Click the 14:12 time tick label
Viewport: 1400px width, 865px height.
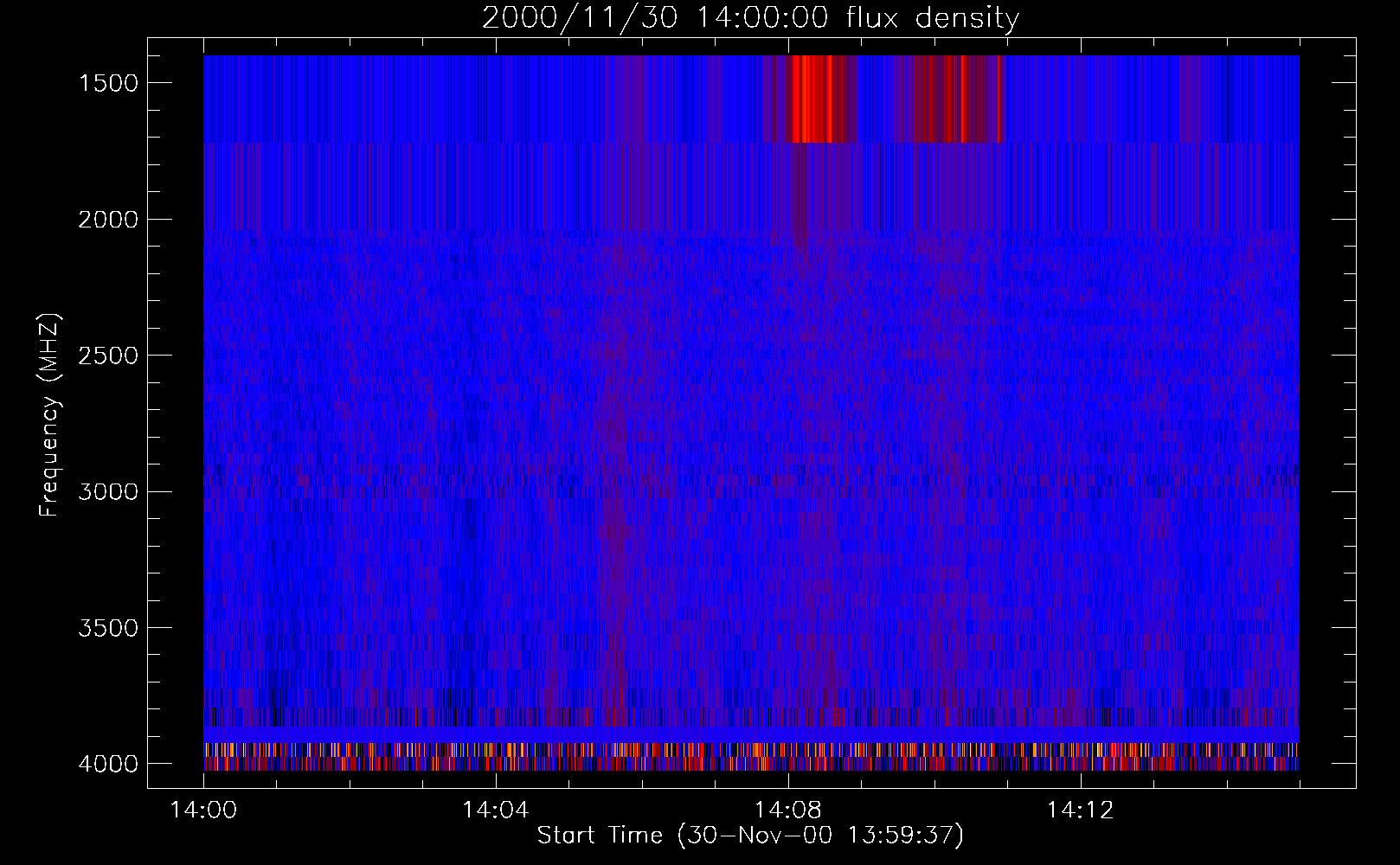point(1081,811)
